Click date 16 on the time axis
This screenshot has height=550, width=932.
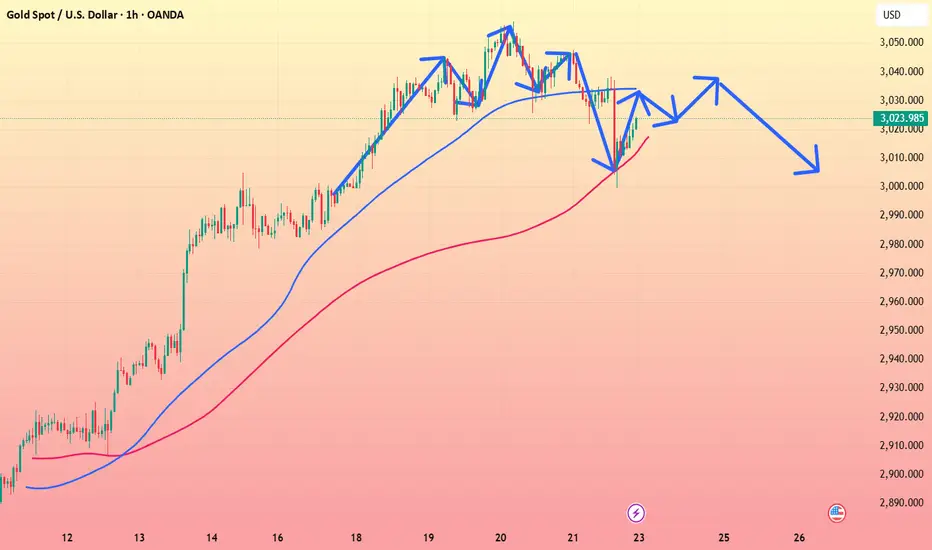point(278,538)
